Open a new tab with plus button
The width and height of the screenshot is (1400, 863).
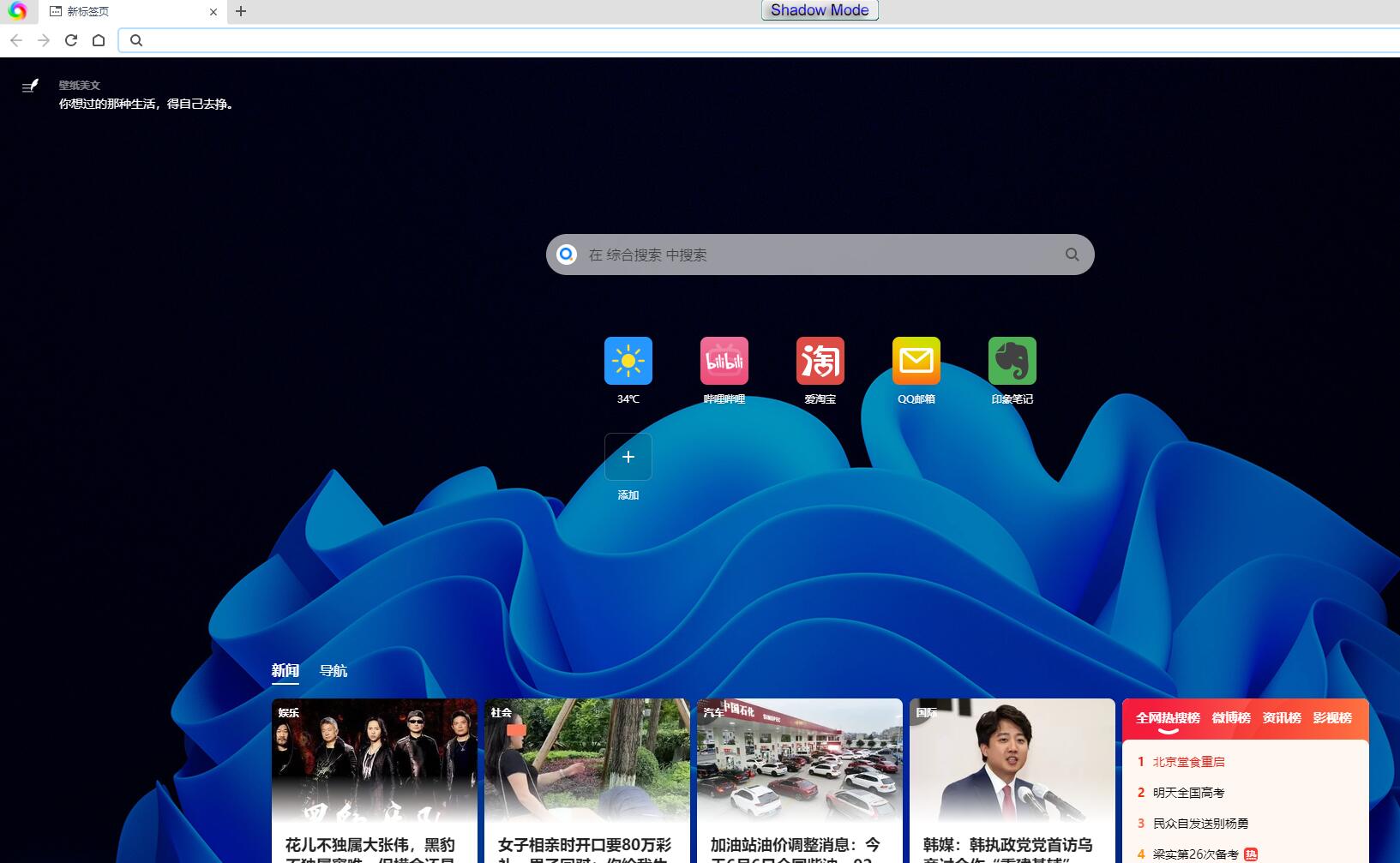241,11
